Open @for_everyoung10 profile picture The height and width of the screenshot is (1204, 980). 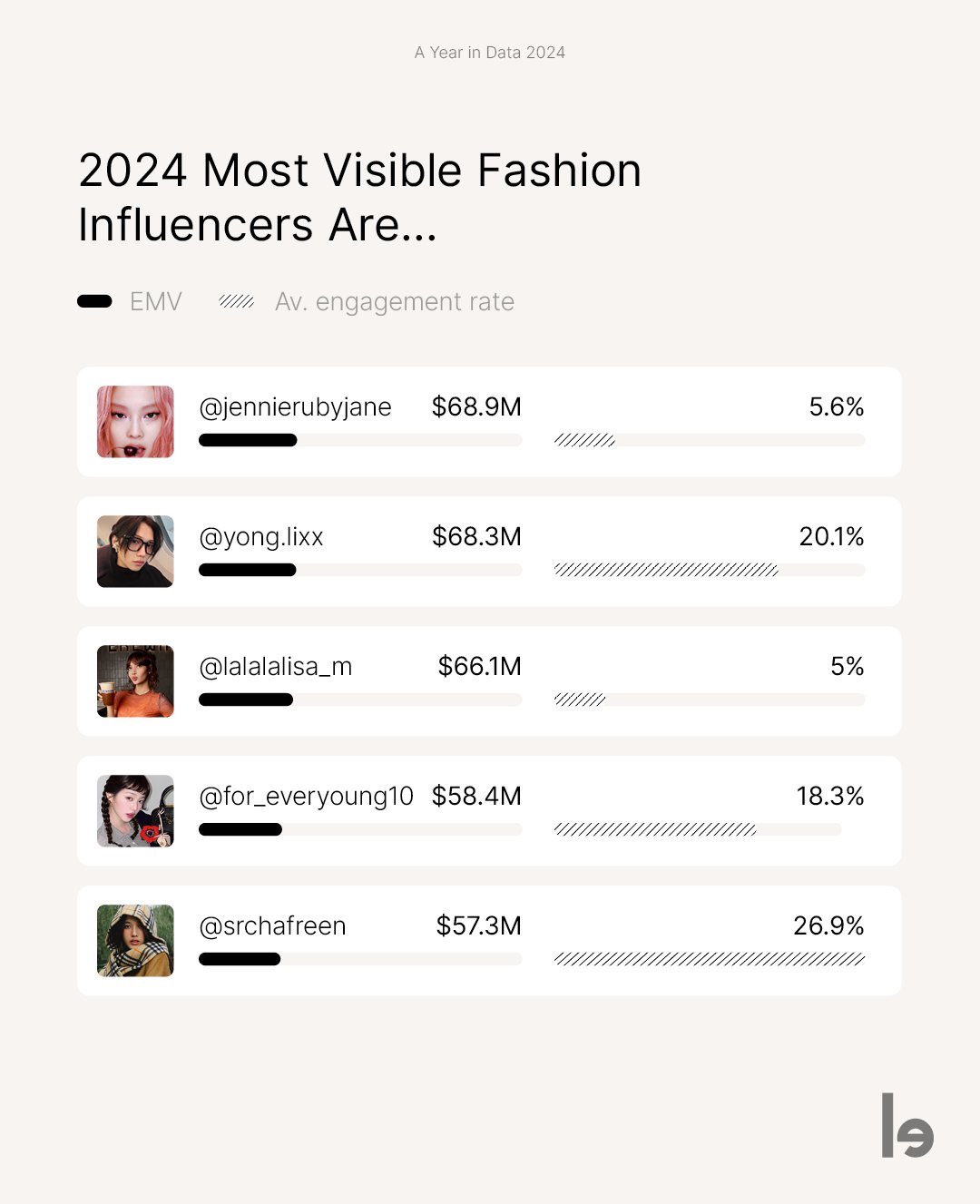[x=135, y=811]
